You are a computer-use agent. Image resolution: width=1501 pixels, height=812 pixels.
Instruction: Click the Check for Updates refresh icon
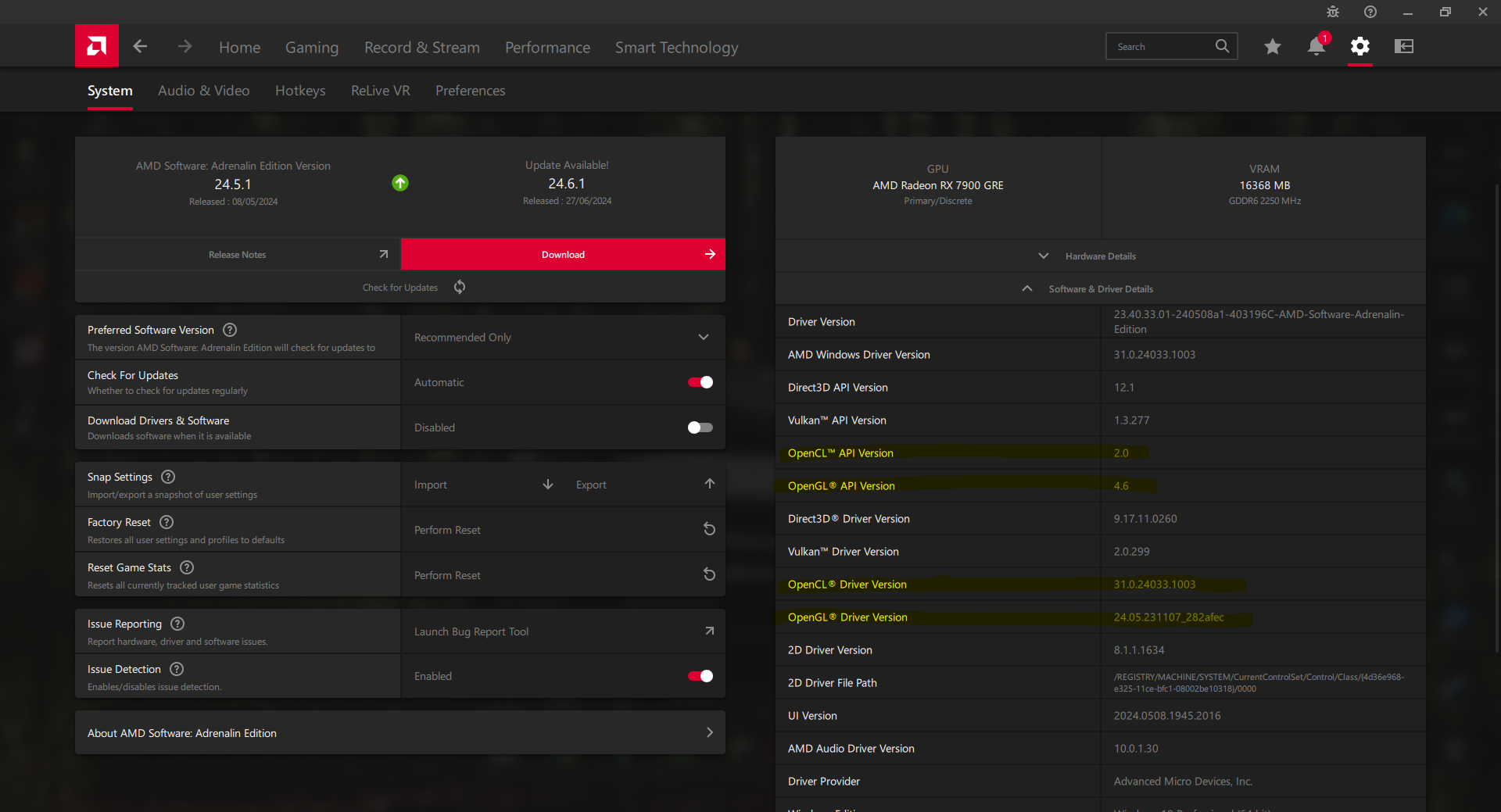[x=460, y=287]
